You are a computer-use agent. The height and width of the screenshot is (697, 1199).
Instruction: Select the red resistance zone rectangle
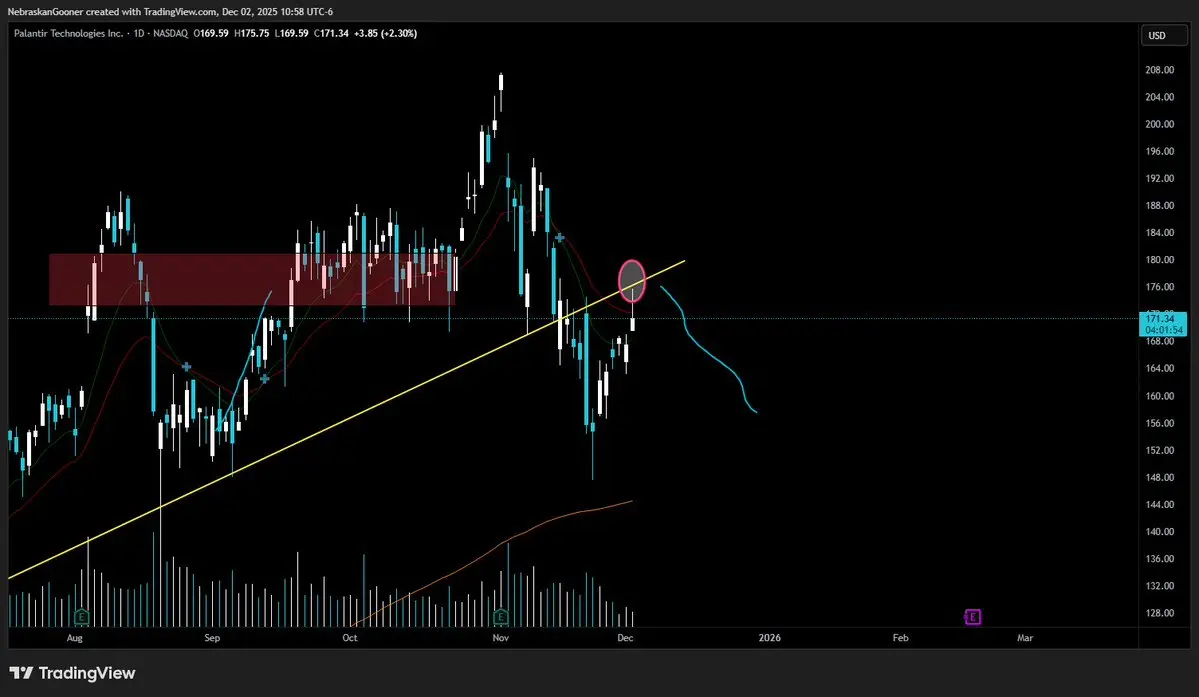(x=252, y=280)
